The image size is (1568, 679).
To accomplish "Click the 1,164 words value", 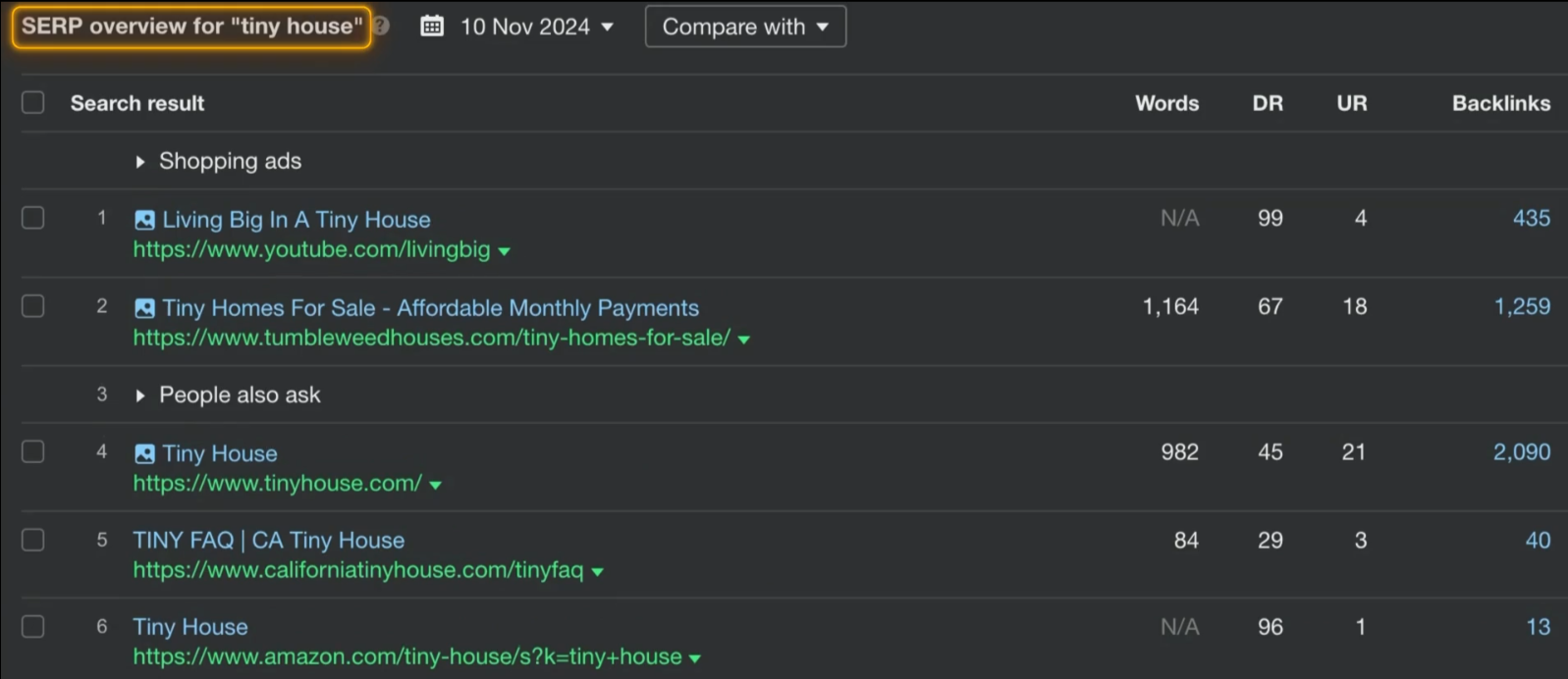I will pos(1170,306).
